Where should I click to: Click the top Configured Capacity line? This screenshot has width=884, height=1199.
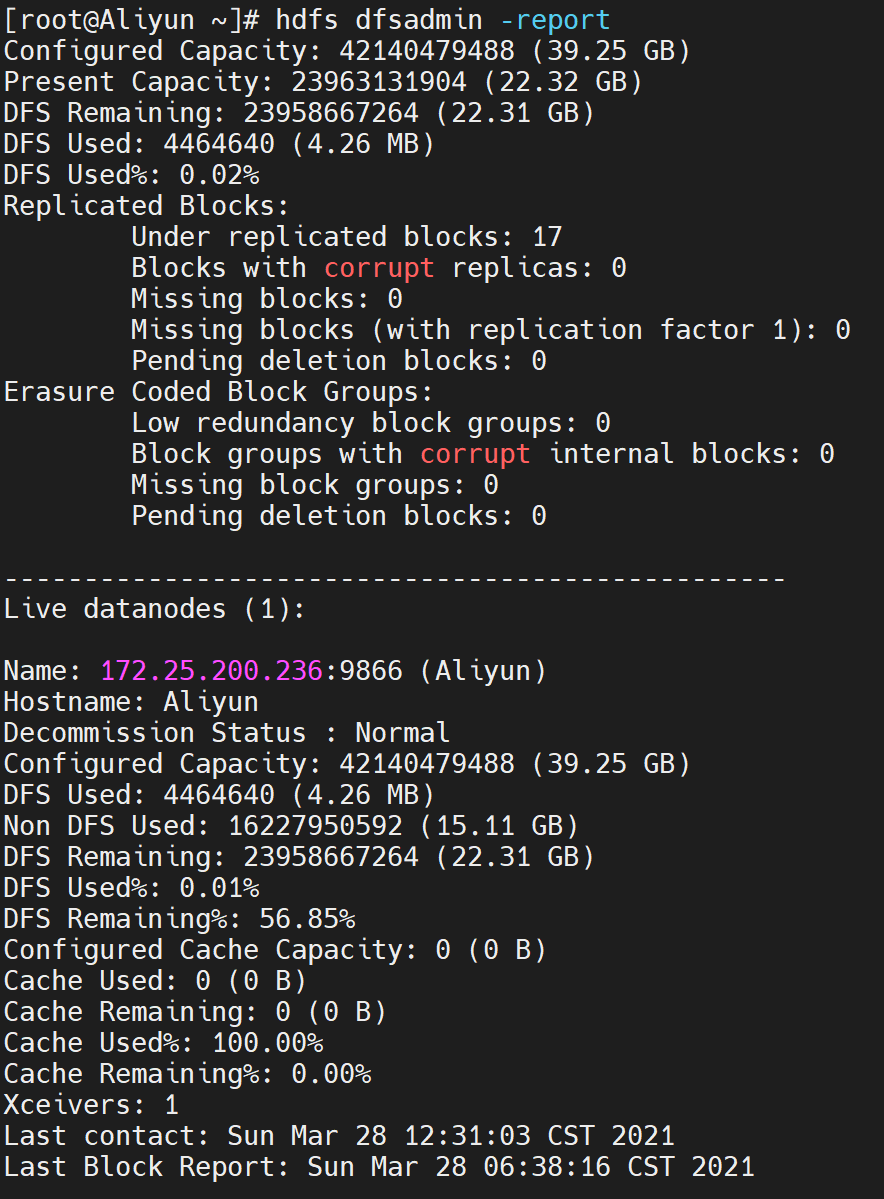[x=346, y=50]
